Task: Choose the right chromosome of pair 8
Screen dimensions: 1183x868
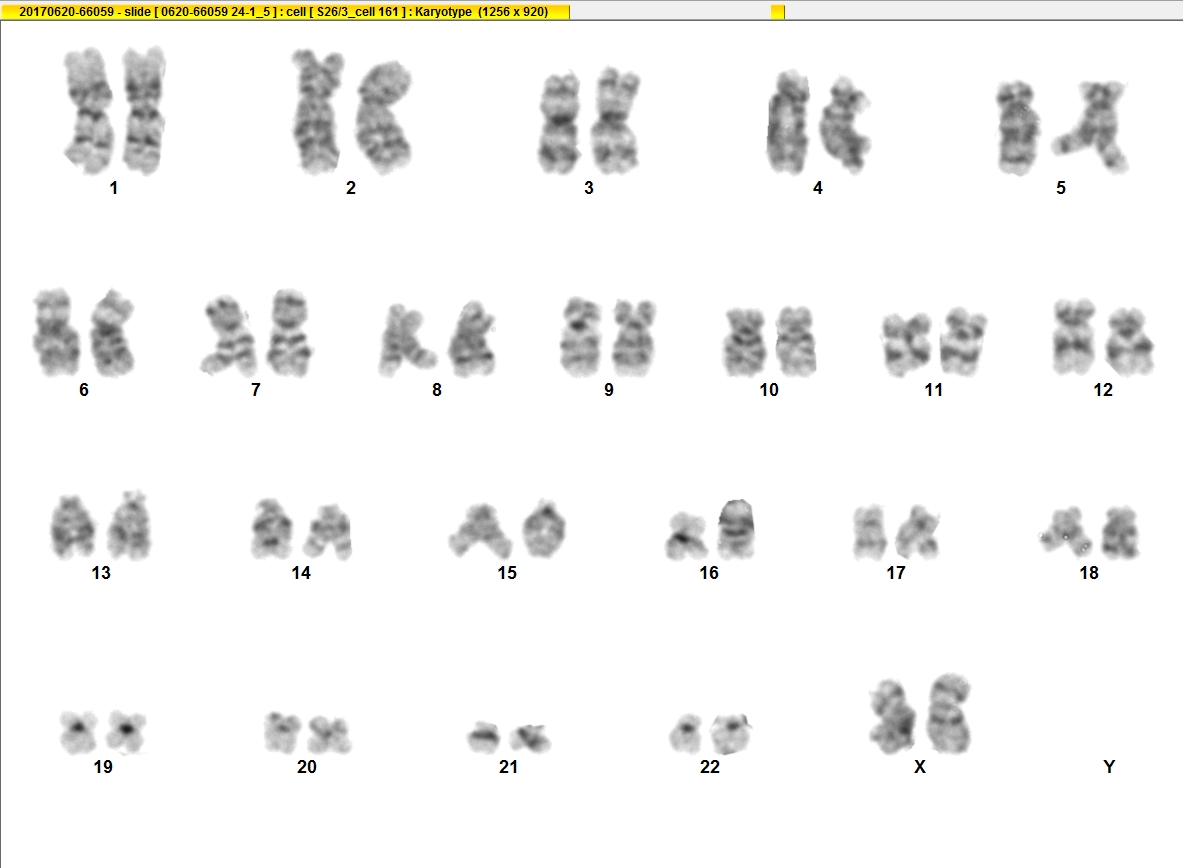Action: (x=473, y=338)
